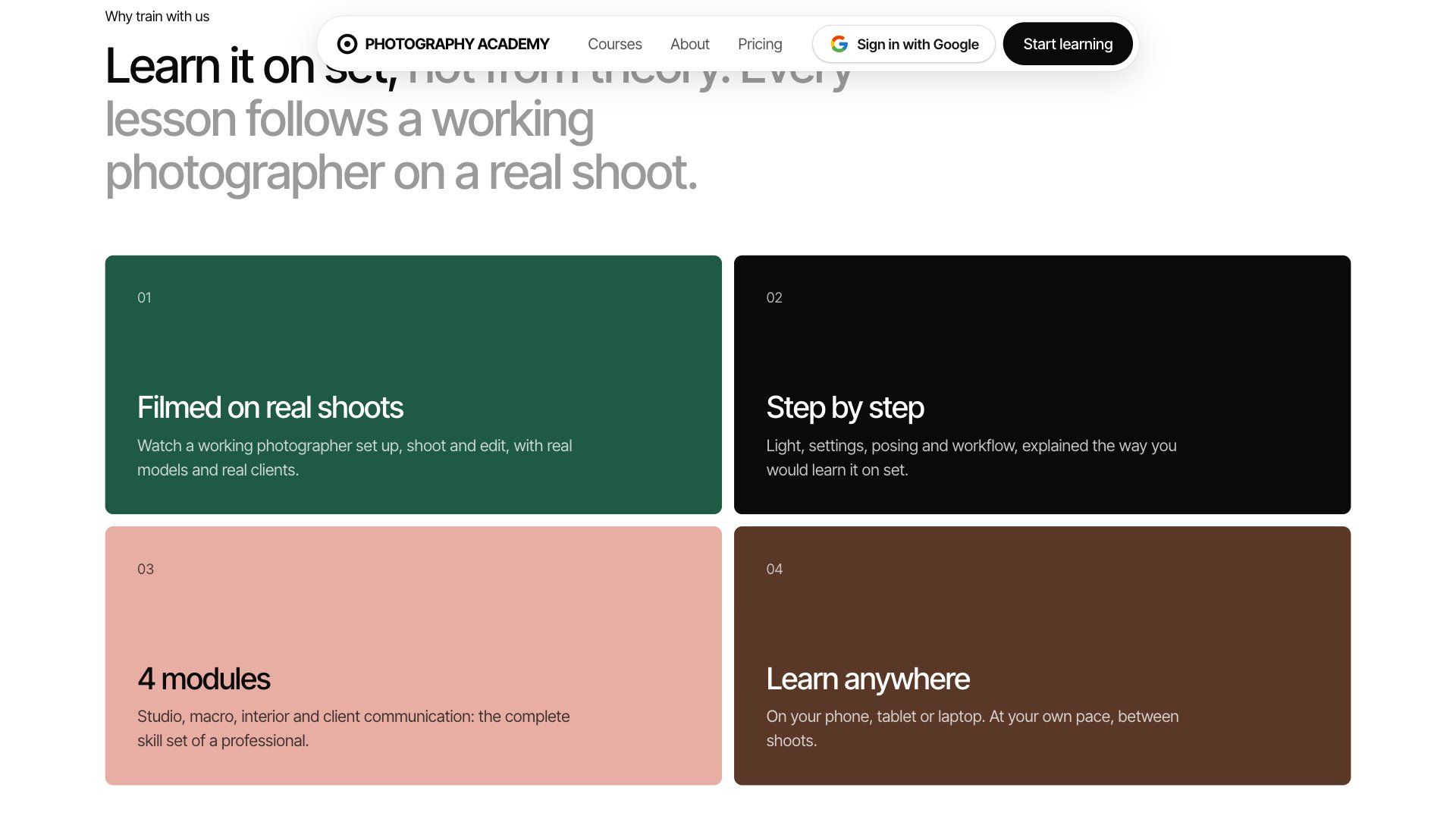Image resolution: width=1456 pixels, height=819 pixels.
Task: Click the Google G icon
Action: click(839, 44)
